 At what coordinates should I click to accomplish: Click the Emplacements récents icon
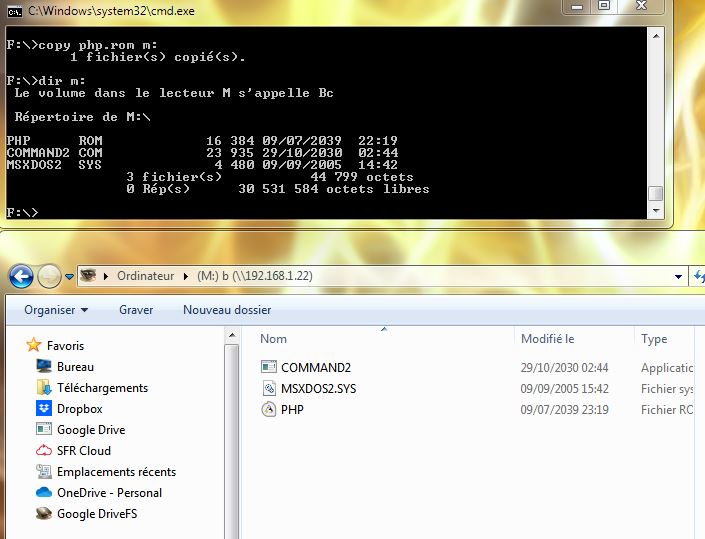pos(44,471)
